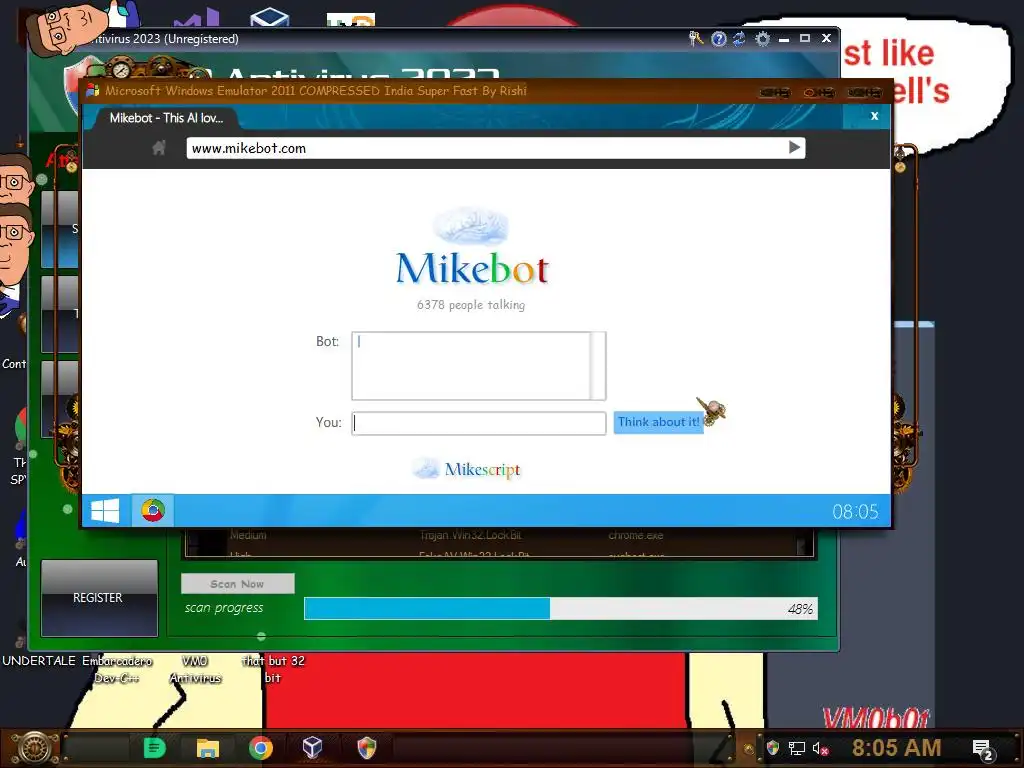Click the You message input field
Viewport: 1024px width, 768px height.
point(479,423)
